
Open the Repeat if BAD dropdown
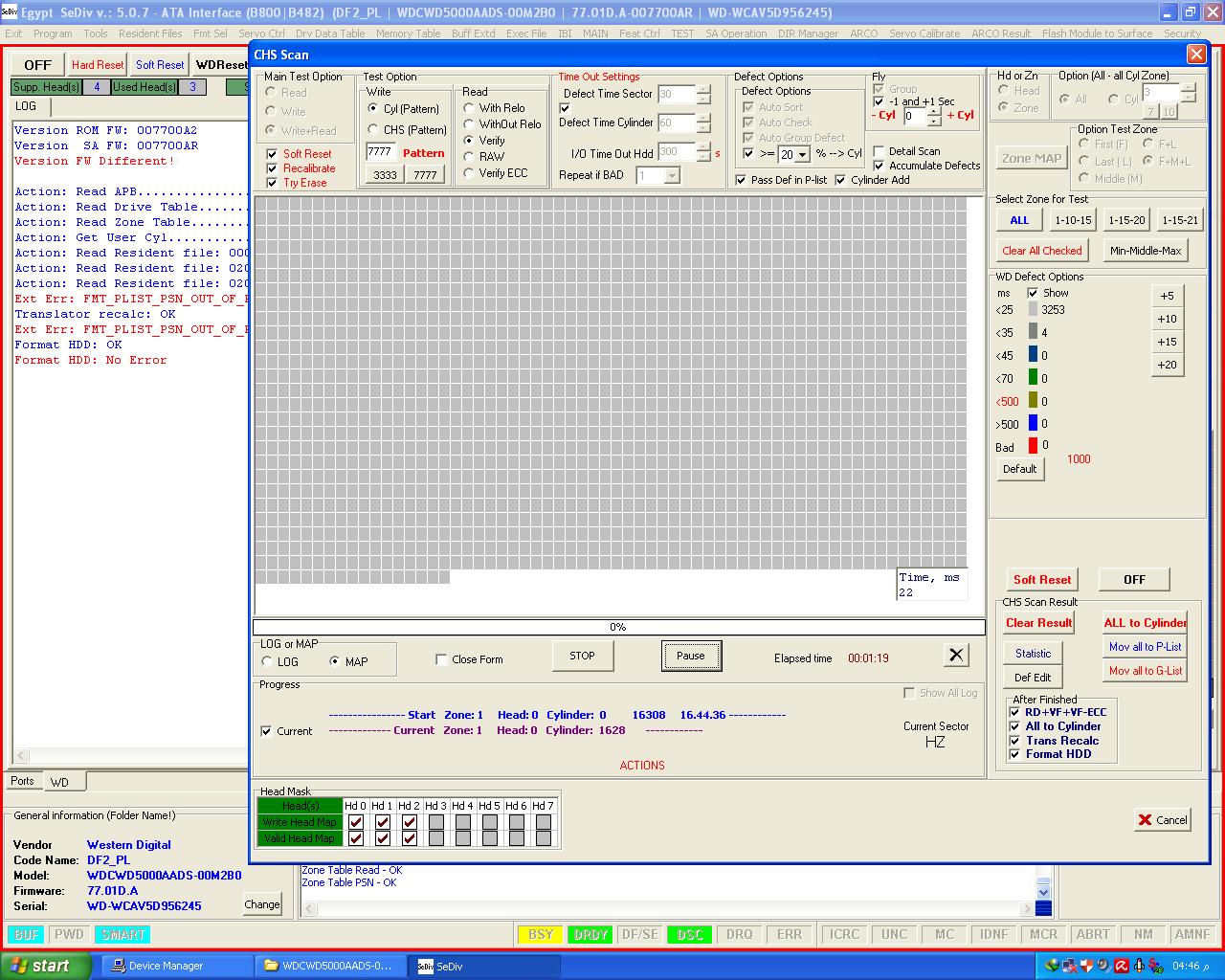point(672,176)
